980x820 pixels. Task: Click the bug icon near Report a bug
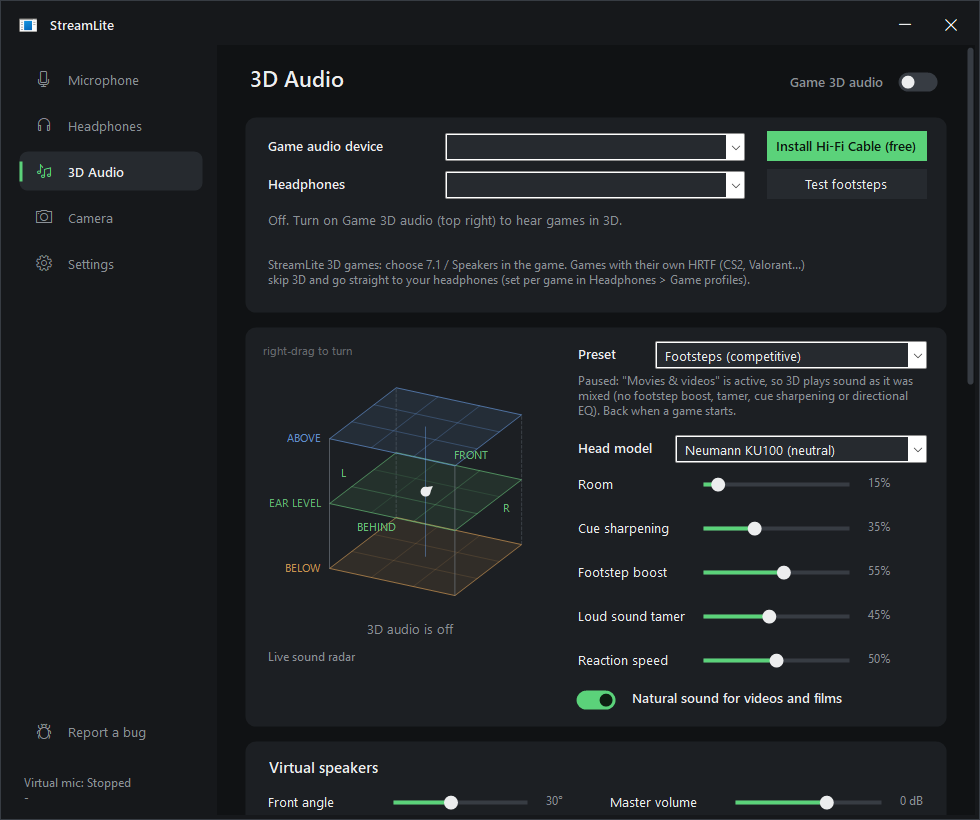click(x=44, y=731)
